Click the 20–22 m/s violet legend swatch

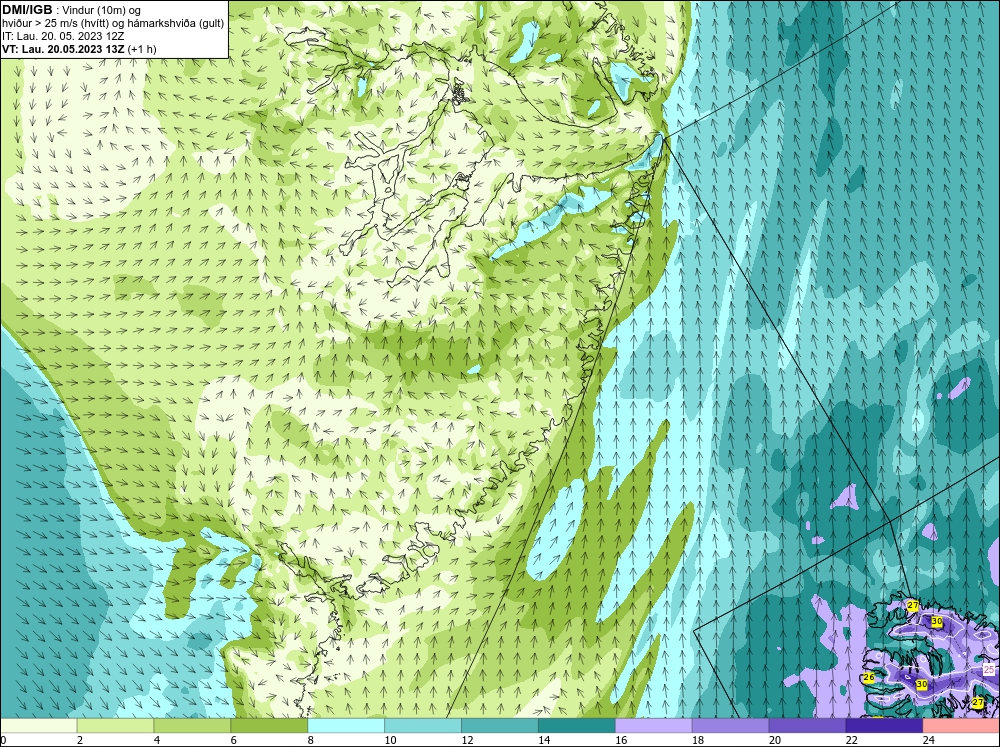[807, 726]
